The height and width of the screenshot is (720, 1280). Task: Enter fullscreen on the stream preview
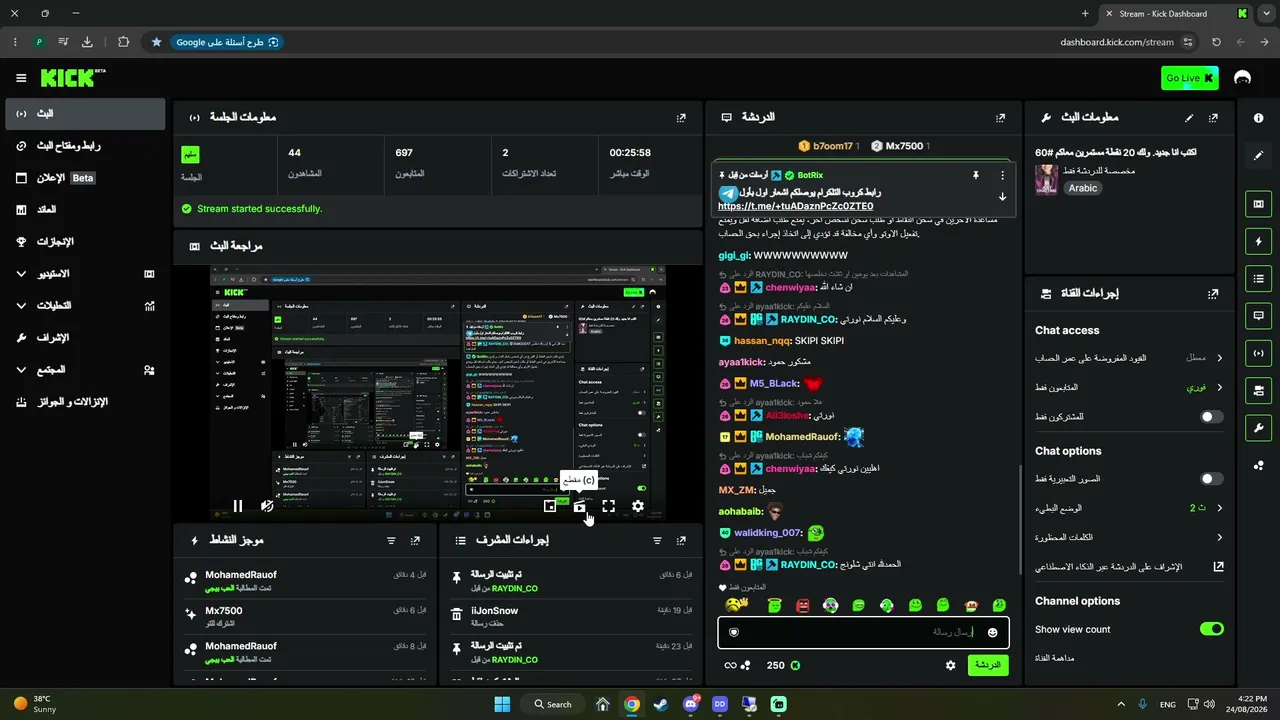[x=608, y=506]
